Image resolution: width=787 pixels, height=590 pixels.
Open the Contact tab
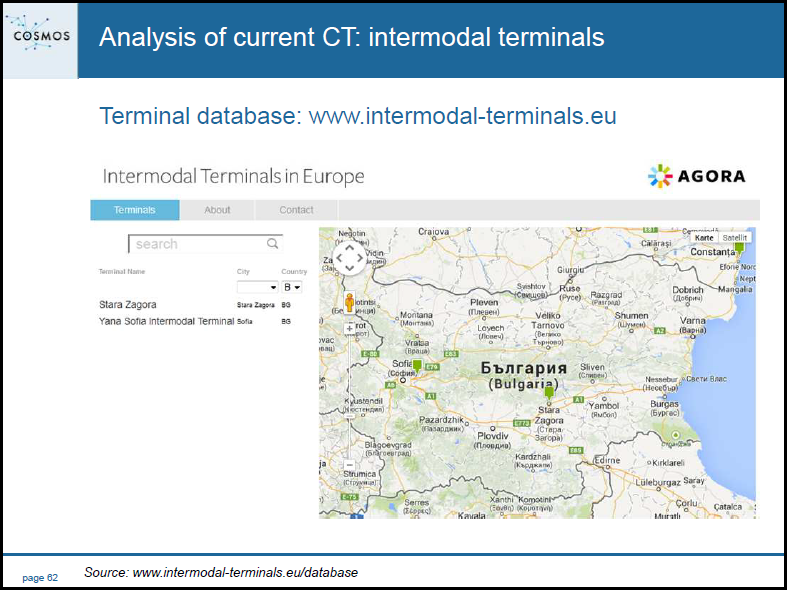coord(297,210)
